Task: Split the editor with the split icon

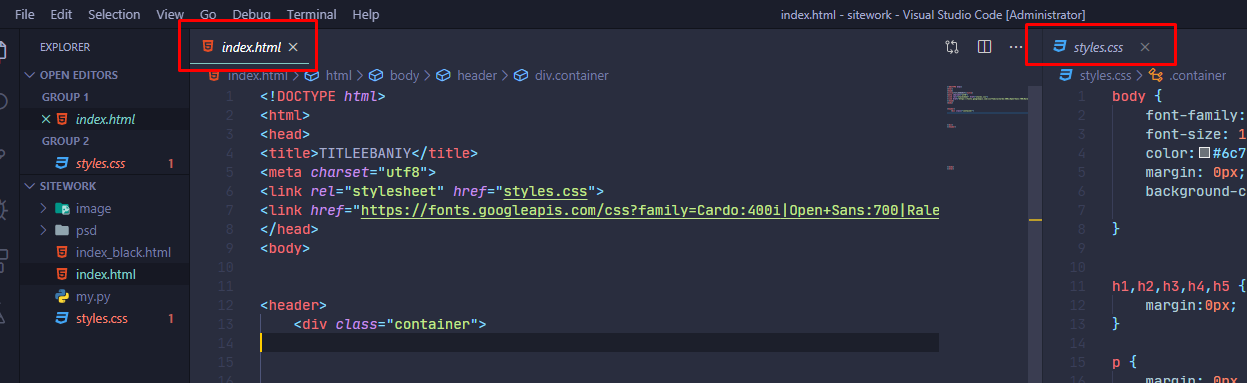Action: click(984, 47)
